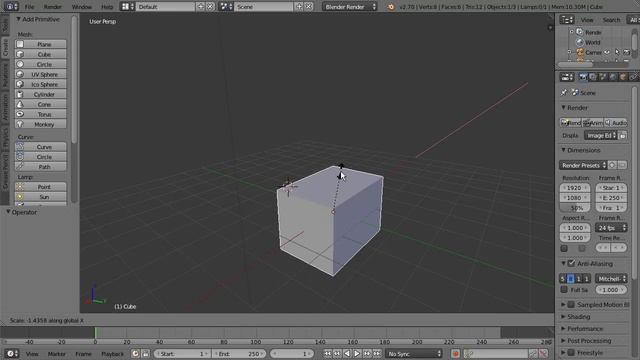
Task: Add a curve Circle object
Action: (x=40, y=157)
